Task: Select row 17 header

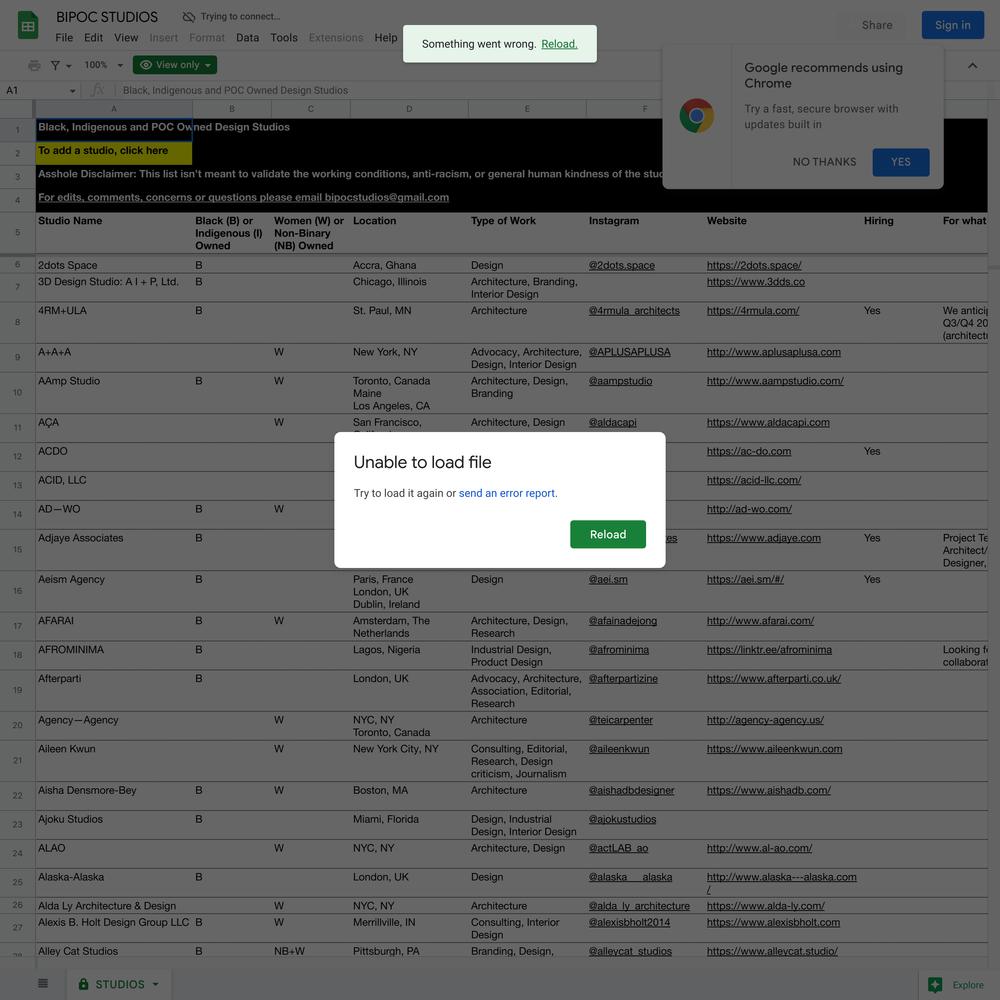Action: pyautogui.click(x=17, y=626)
